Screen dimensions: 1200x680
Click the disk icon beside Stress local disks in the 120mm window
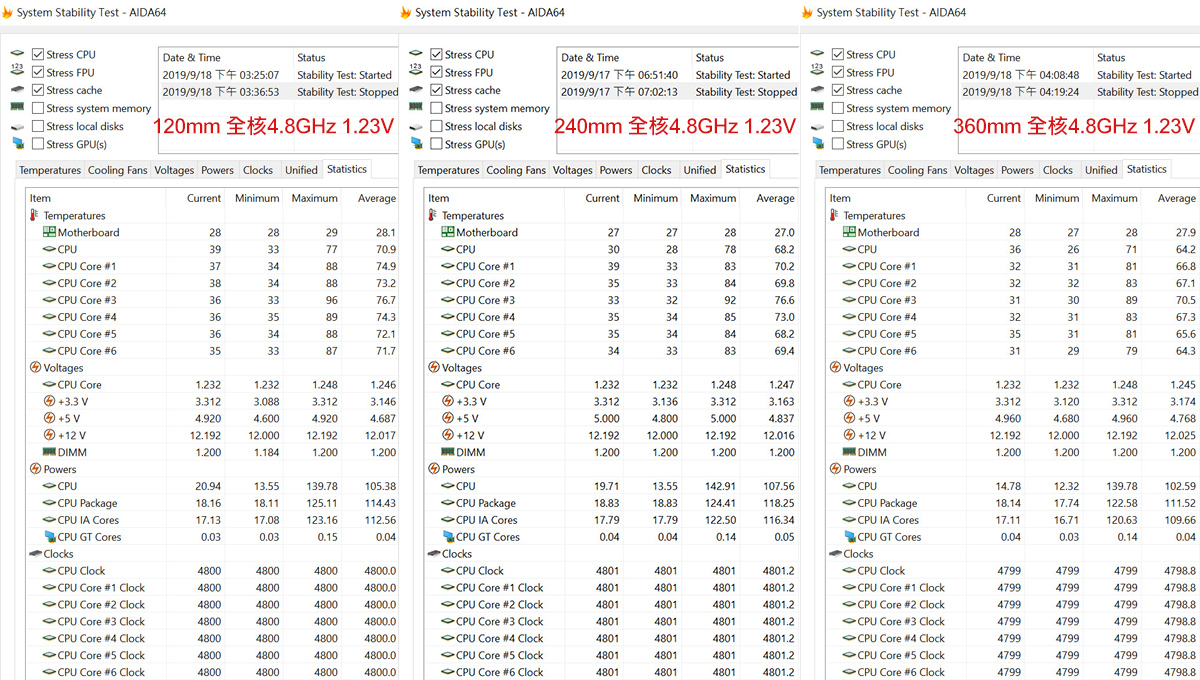[17, 126]
